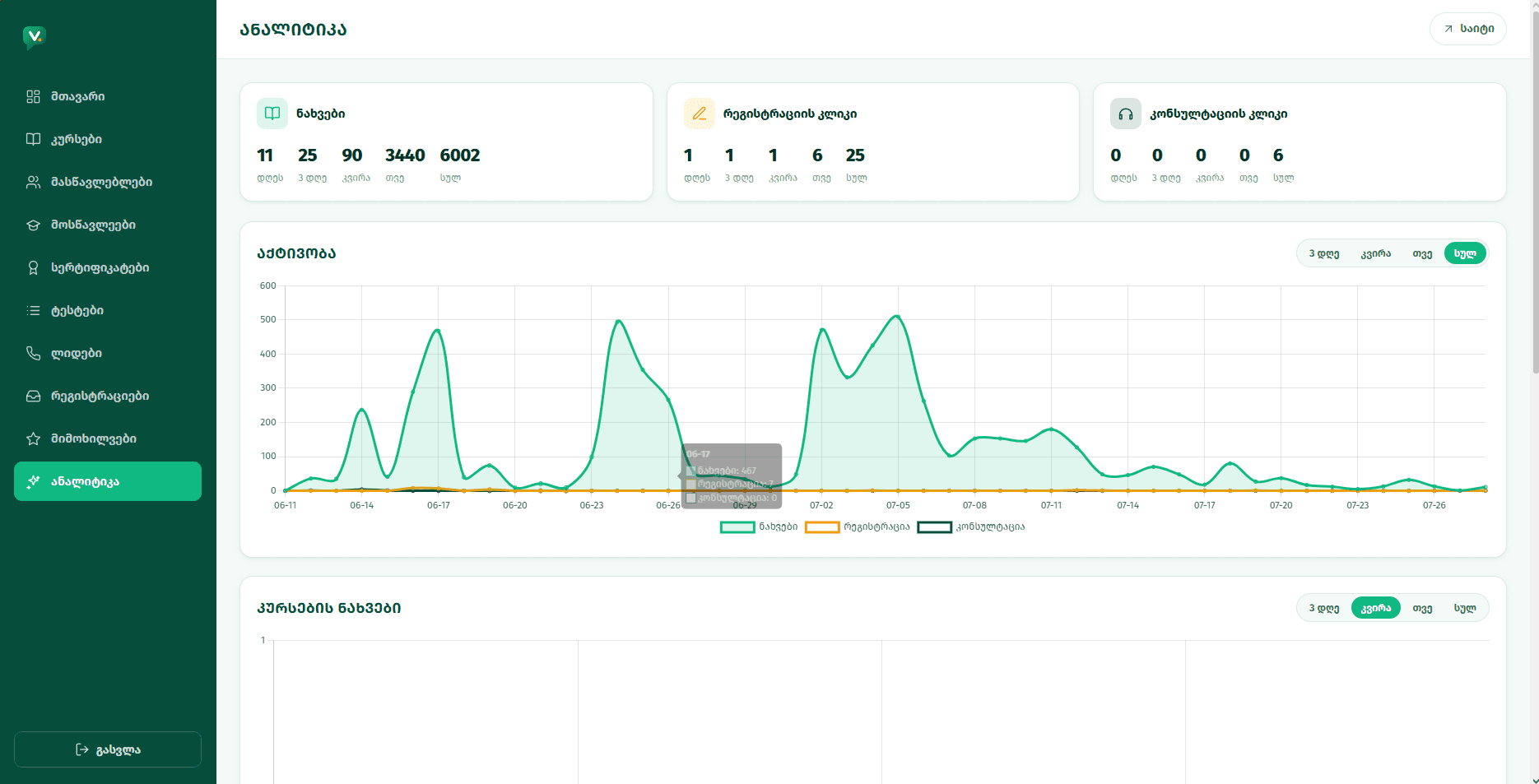1539x784 pixels.
Task: Click the გასვლა logout button
Action: [x=108, y=749]
